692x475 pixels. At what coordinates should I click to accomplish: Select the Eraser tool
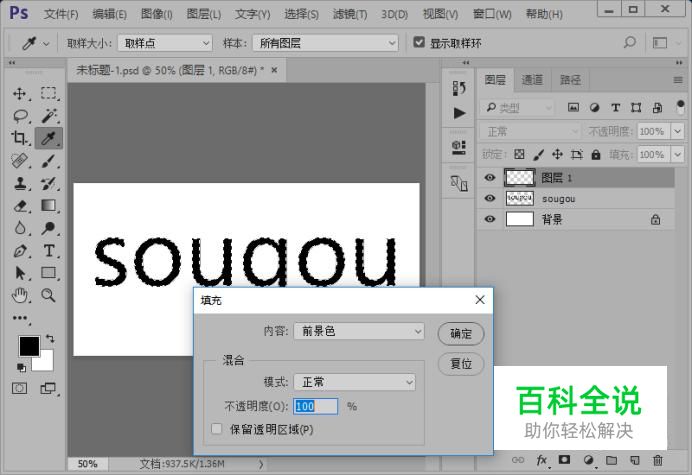tap(20, 206)
